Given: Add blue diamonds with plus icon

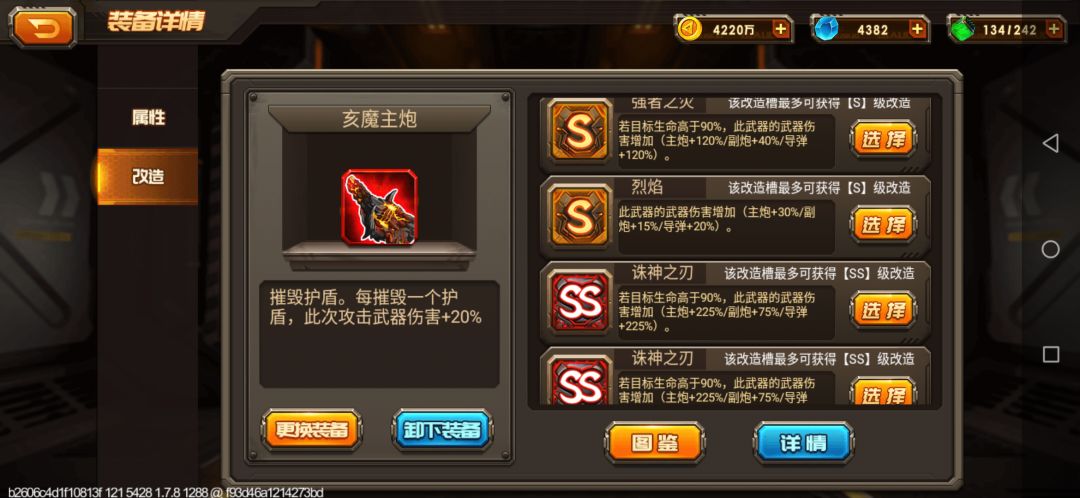Looking at the screenshot, I should click(x=917, y=29).
